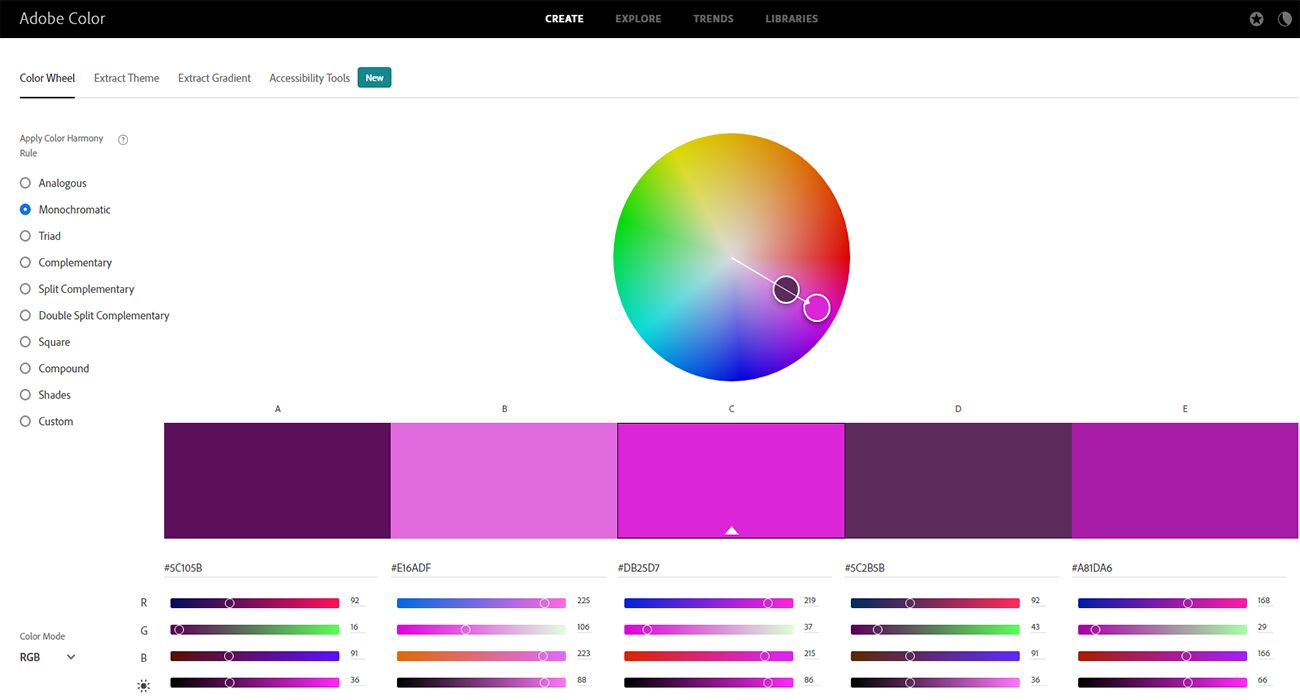1300x700 pixels.
Task: Pick the Shades harmony rule
Action: [x=26, y=395]
